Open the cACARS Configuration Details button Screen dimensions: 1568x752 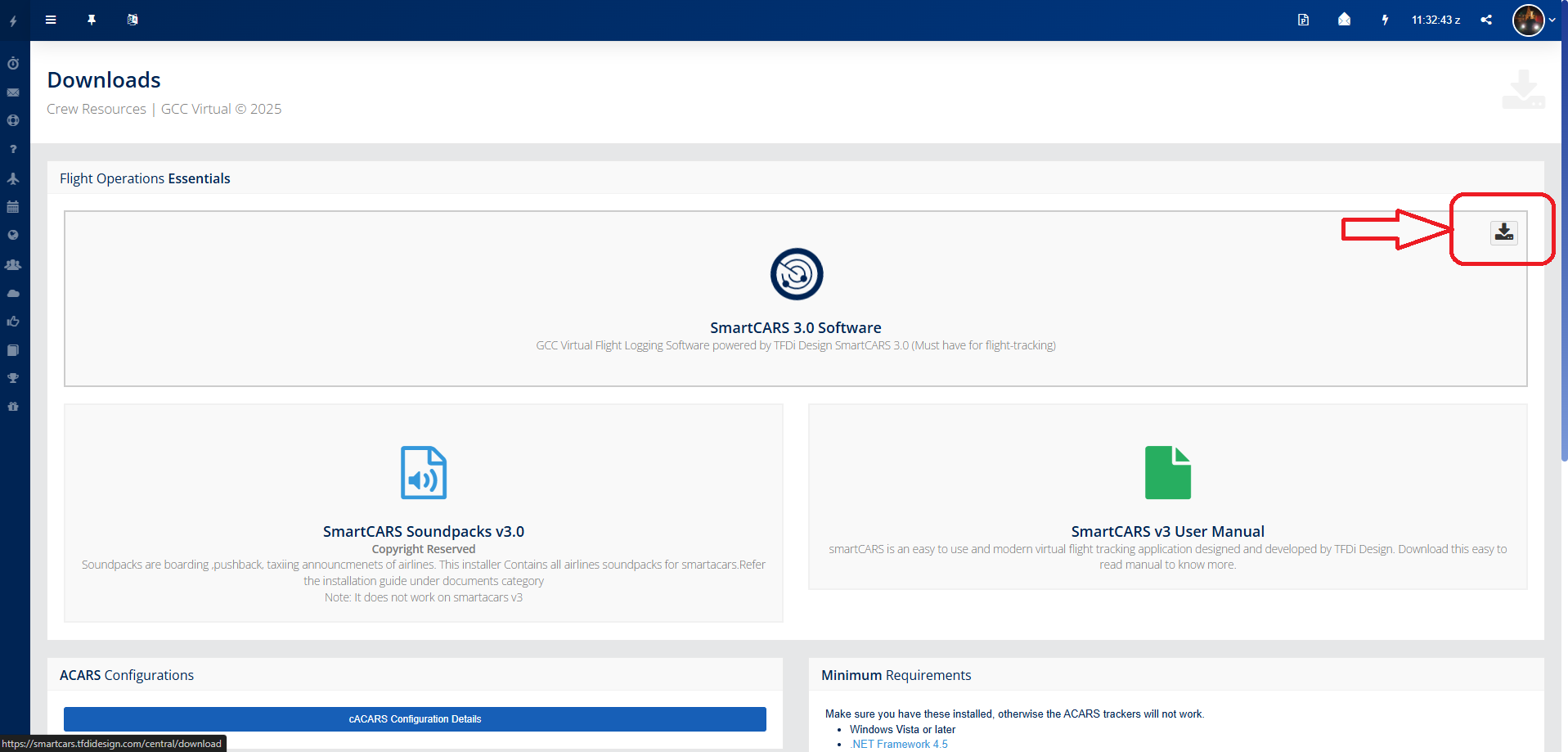pos(415,719)
